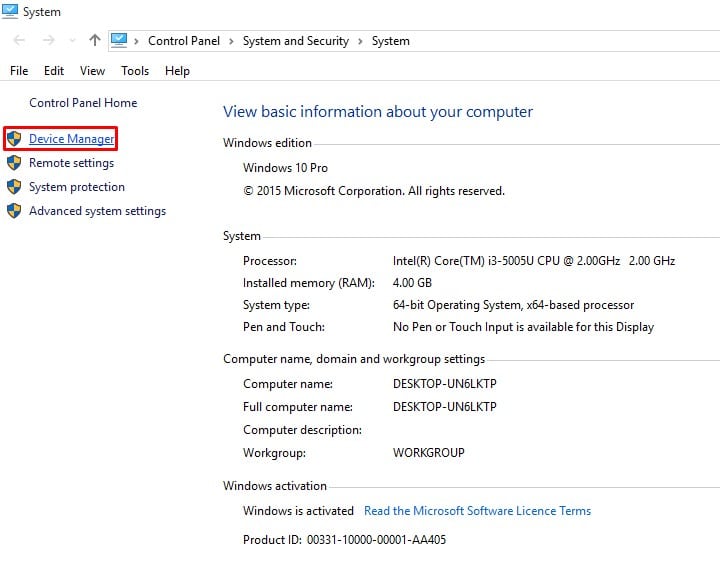Open the recent locations dropdown arrow
Viewport: 720px width, 562px height.
click(x=72, y=41)
